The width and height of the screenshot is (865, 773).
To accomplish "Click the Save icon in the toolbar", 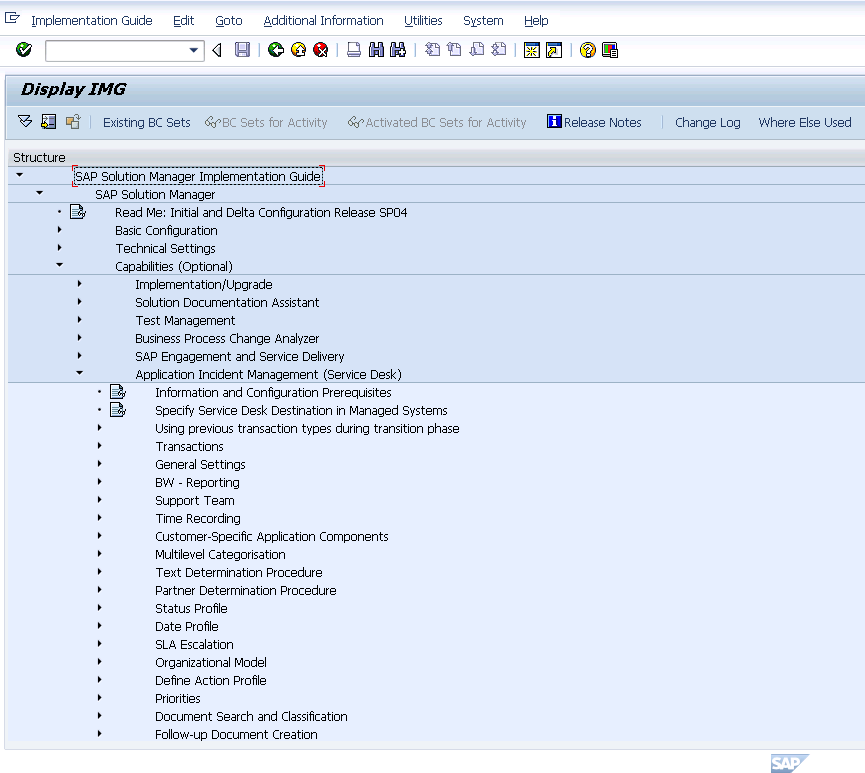I will click(x=242, y=49).
